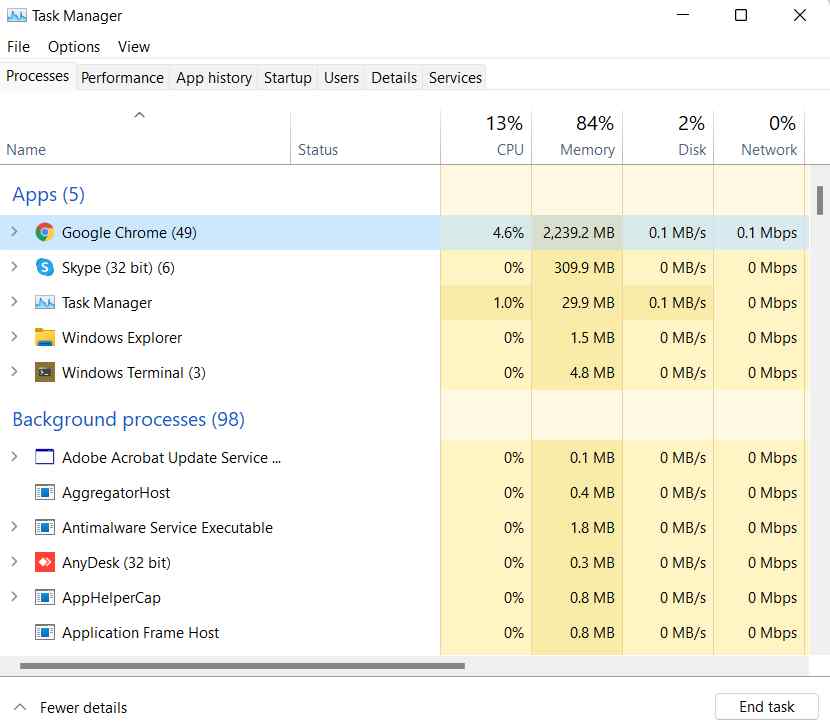Screen dimensions: 830x727
Task: Open the Options menu
Action: pos(74,47)
